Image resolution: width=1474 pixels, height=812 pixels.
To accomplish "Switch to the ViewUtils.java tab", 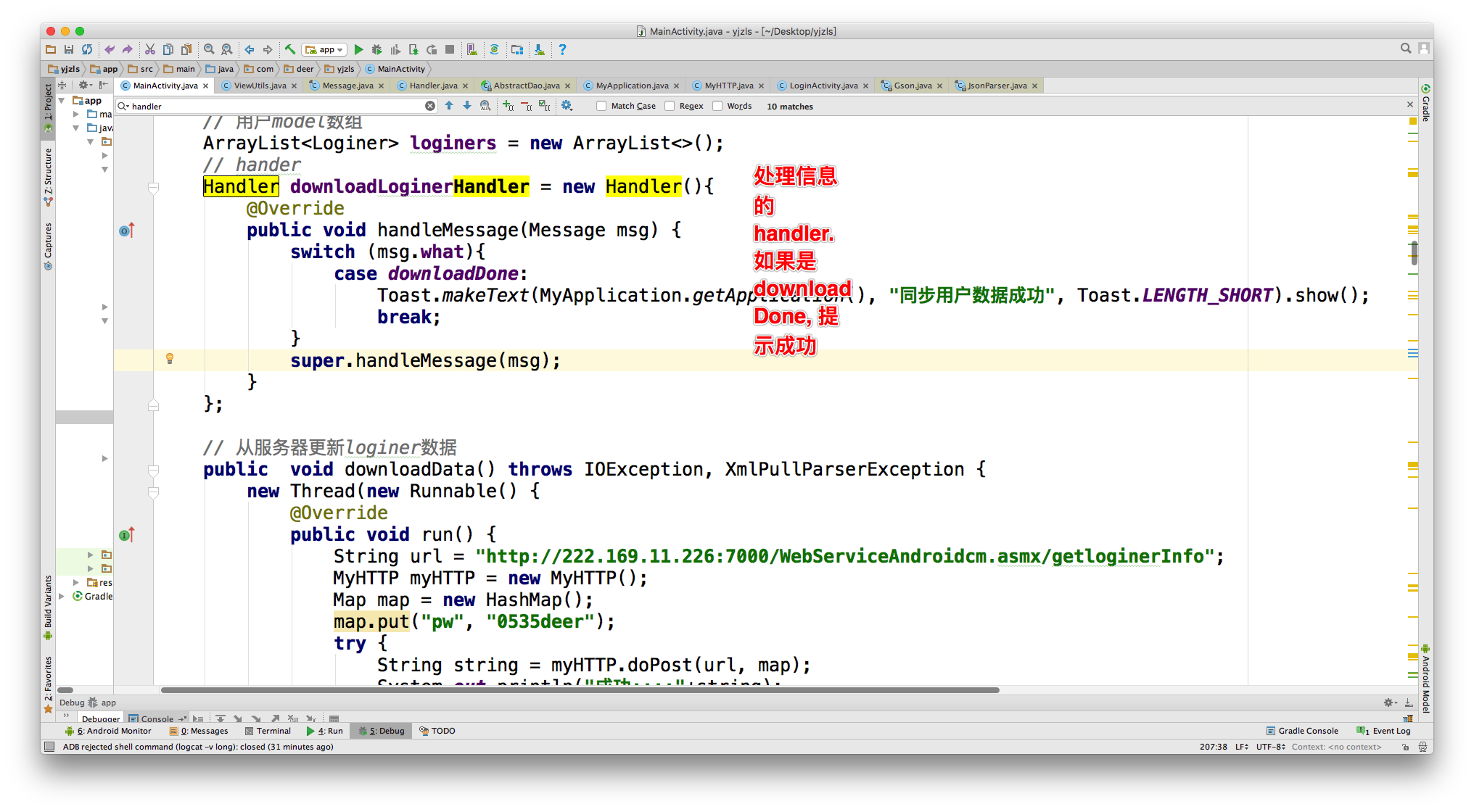I will tap(260, 86).
